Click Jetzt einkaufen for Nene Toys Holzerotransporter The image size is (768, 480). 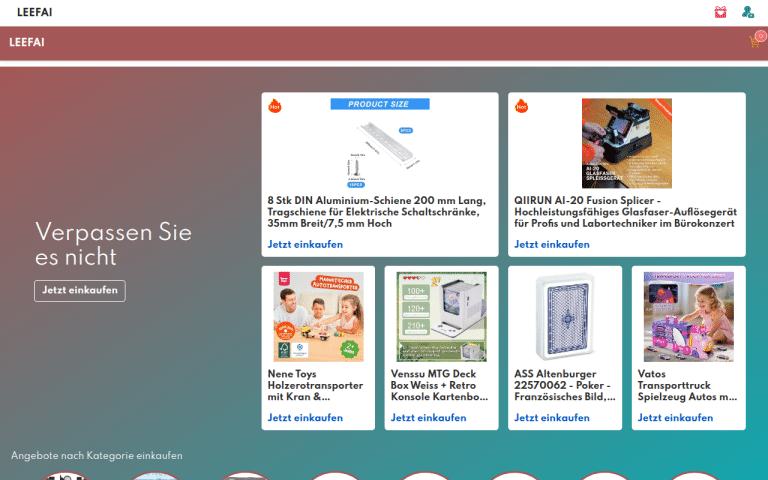point(305,418)
